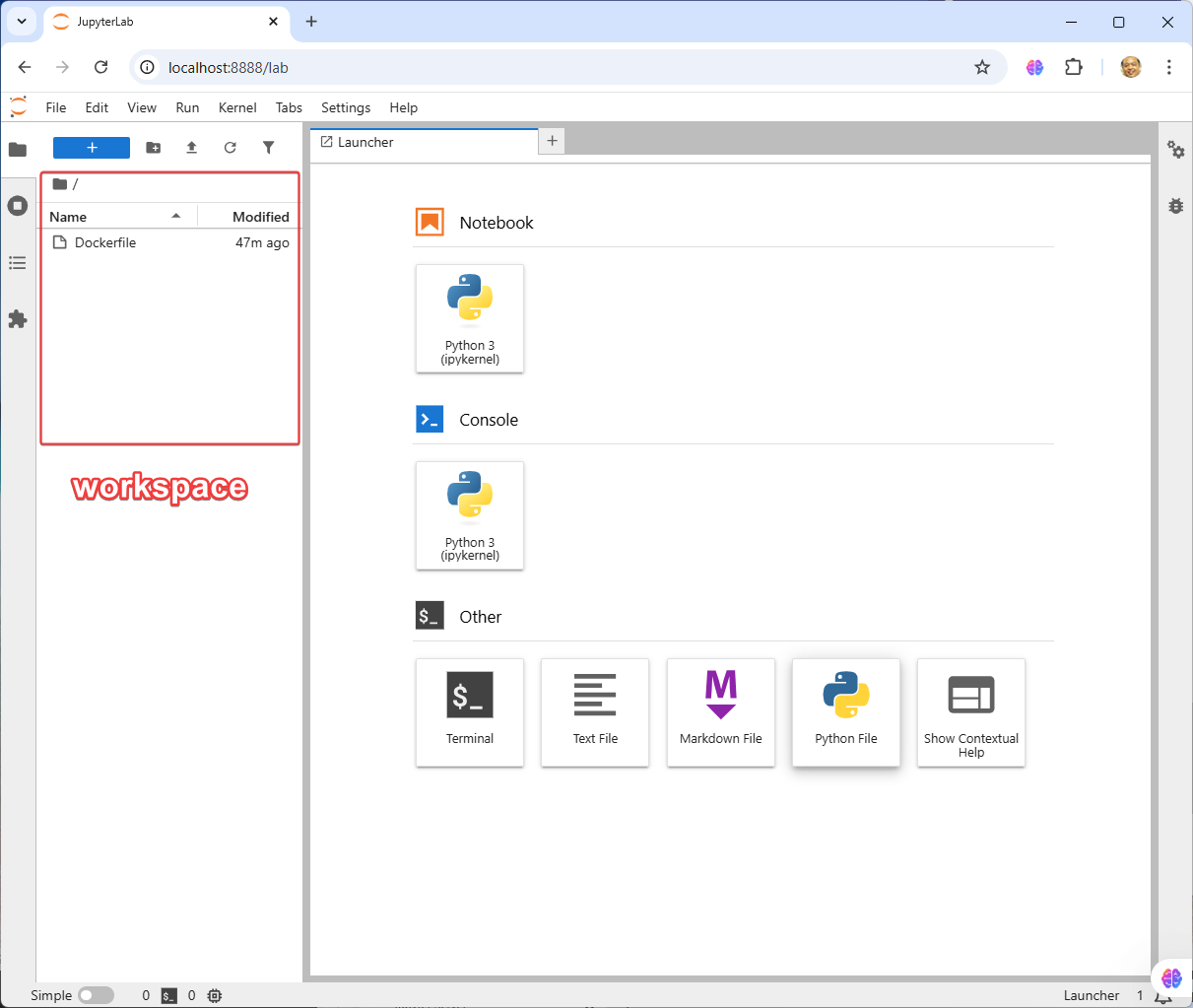Create a new Text File
Image resolution: width=1193 pixels, height=1008 pixels.
[x=595, y=712]
